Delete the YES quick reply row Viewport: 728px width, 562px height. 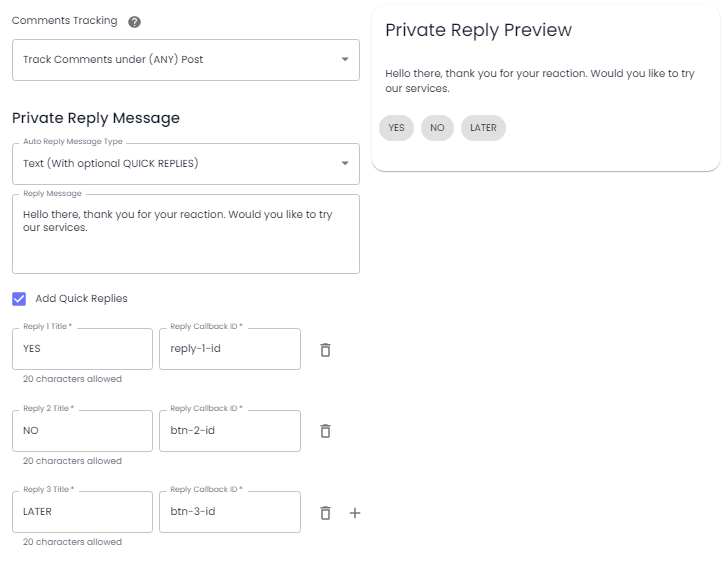point(325,350)
